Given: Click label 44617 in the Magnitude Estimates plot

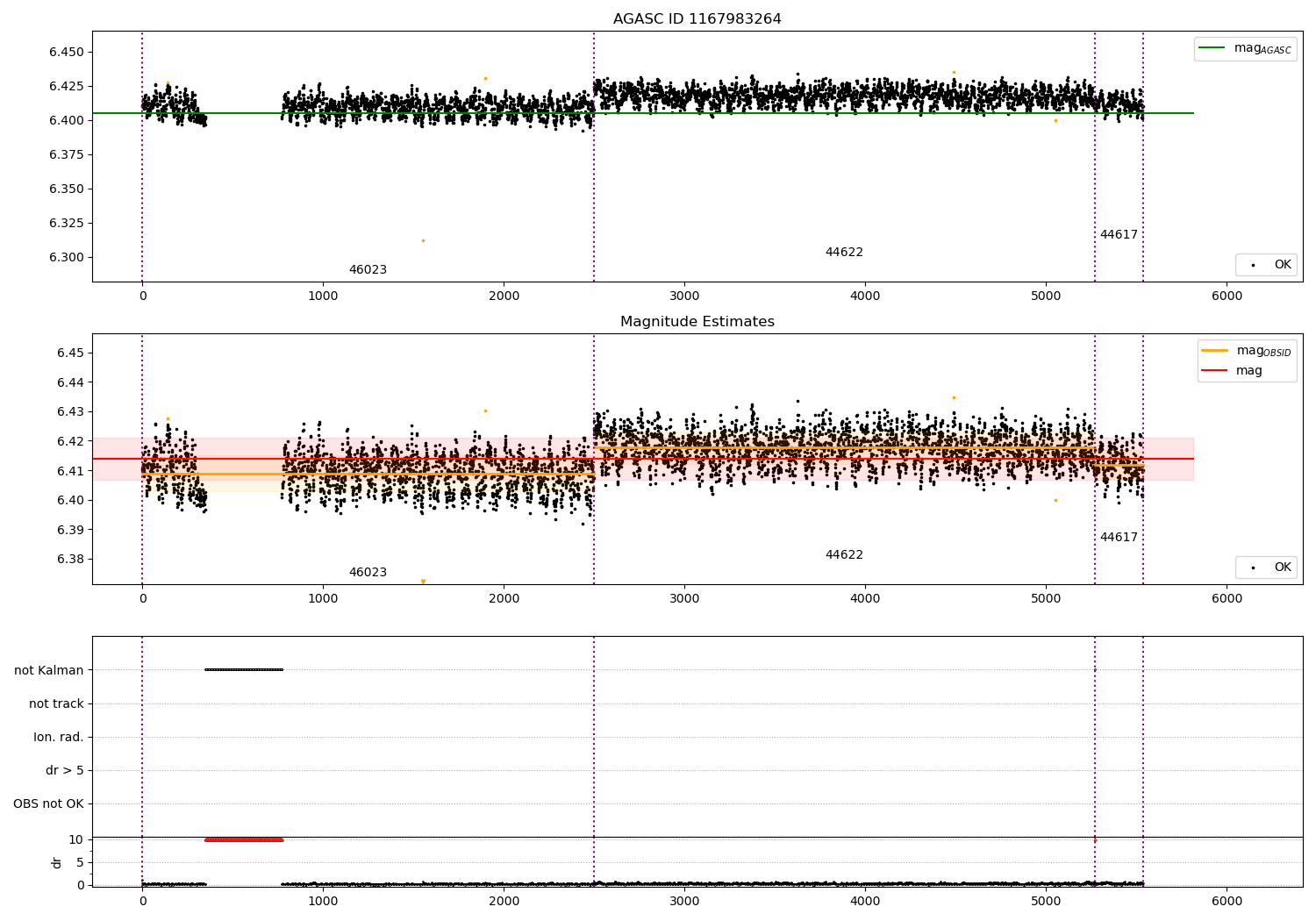Looking at the screenshot, I should pos(1119,538).
